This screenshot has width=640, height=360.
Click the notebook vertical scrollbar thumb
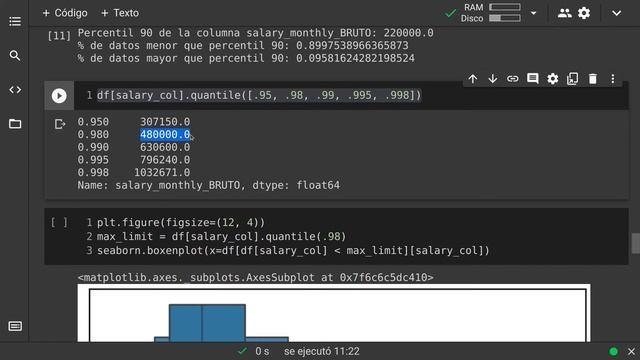tap(636, 243)
